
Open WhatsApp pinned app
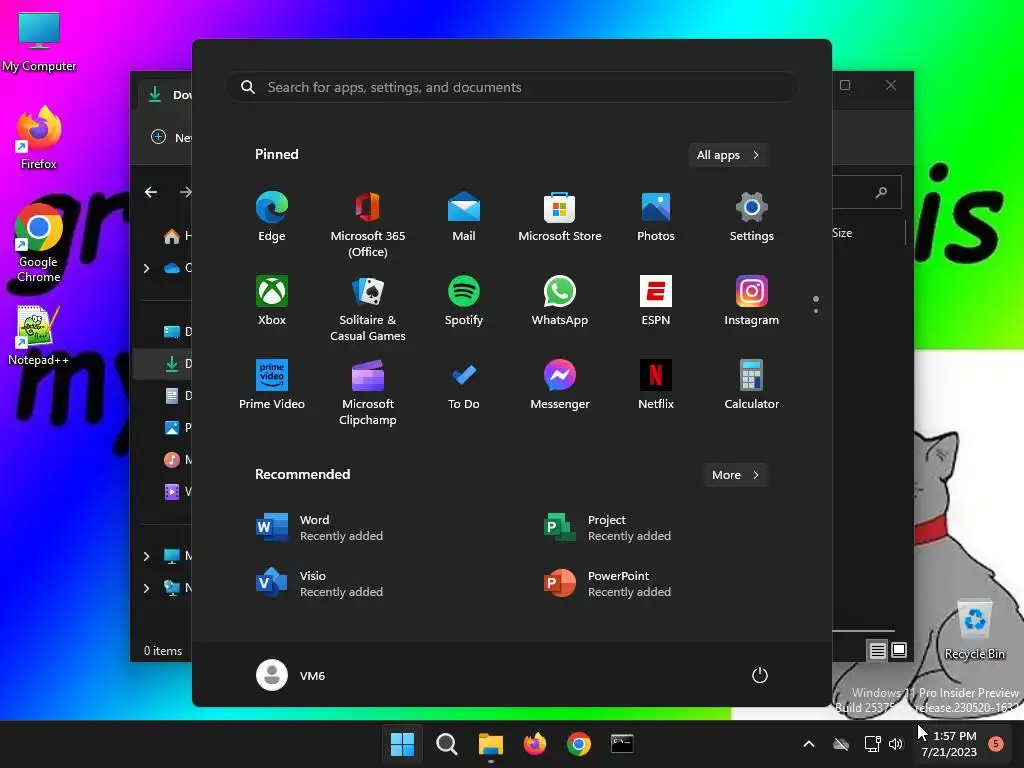560,300
